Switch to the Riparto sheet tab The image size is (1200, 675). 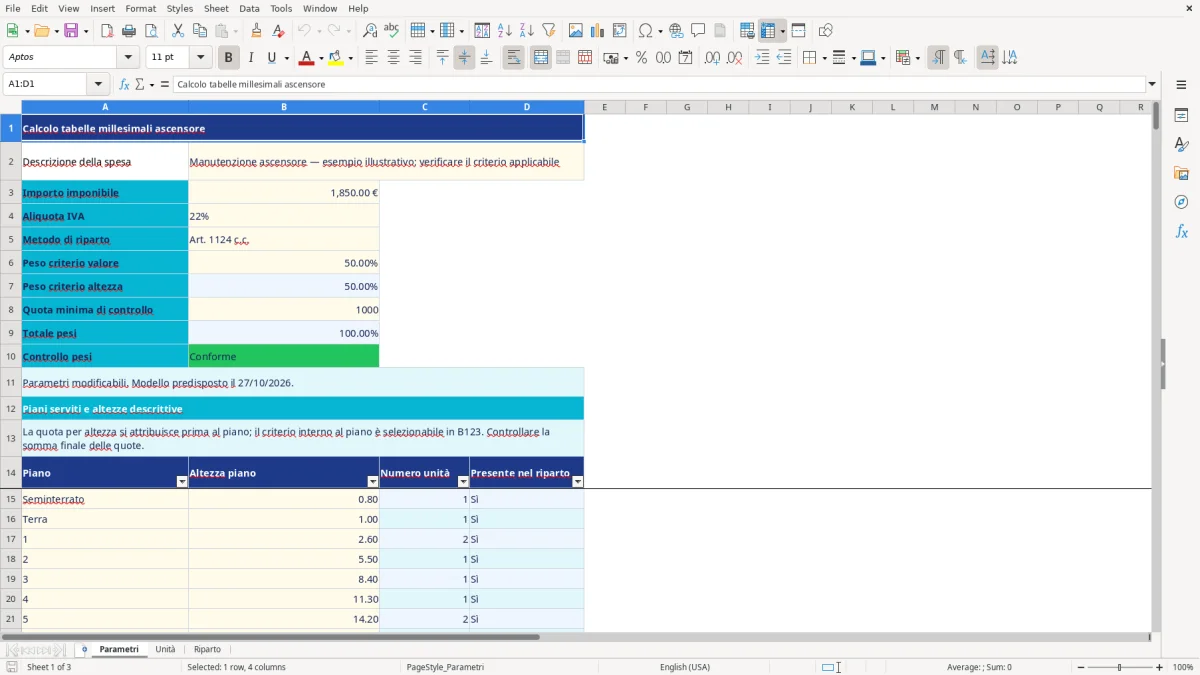pos(207,649)
